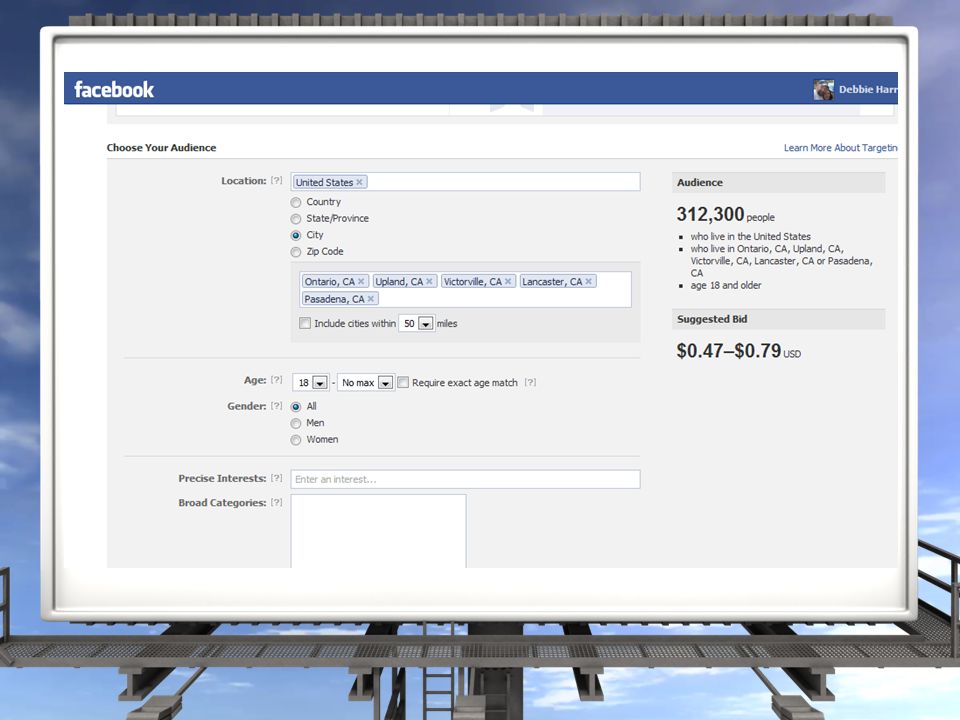Click 'age 18 and older' text
This screenshot has height=720, width=960.
(x=726, y=285)
